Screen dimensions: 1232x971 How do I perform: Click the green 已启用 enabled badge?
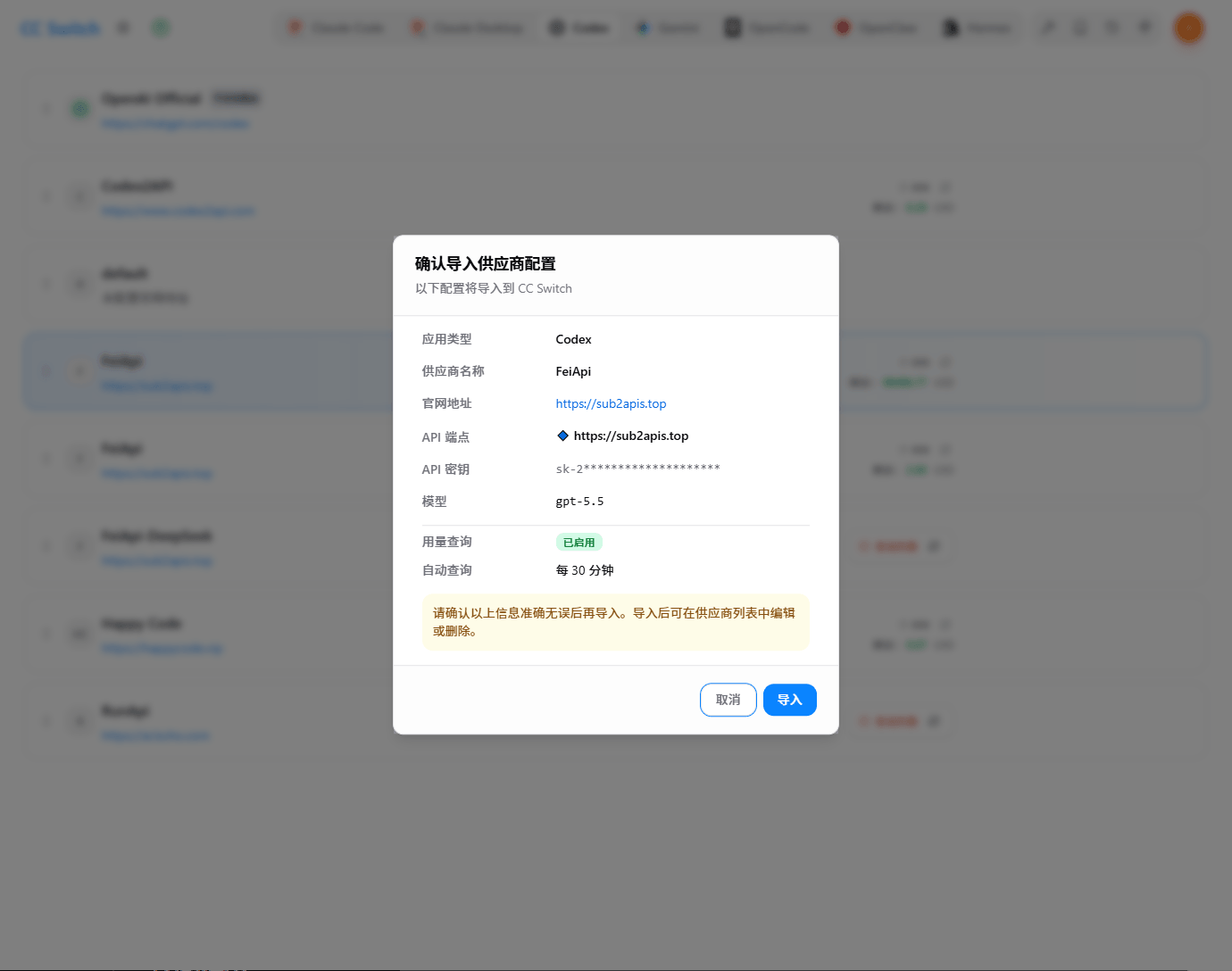tap(579, 542)
